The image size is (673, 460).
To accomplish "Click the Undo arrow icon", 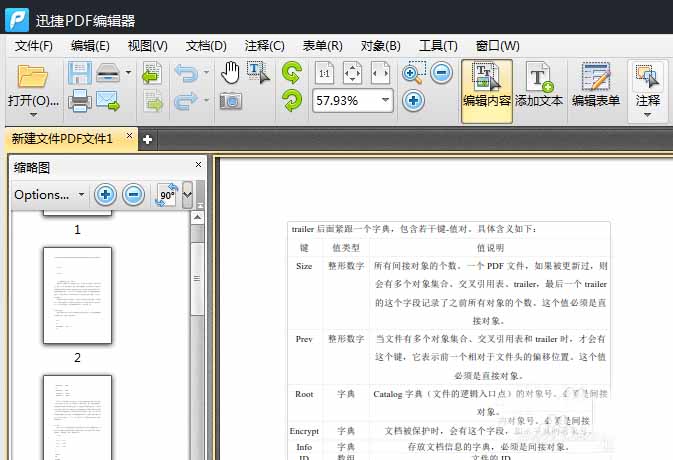I will pos(186,73).
